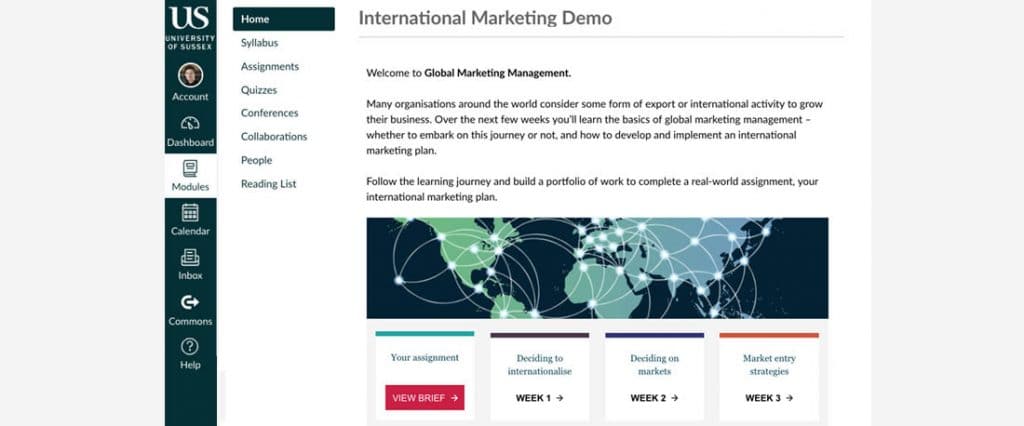Go to Assignments in course menu

pos(269,67)
